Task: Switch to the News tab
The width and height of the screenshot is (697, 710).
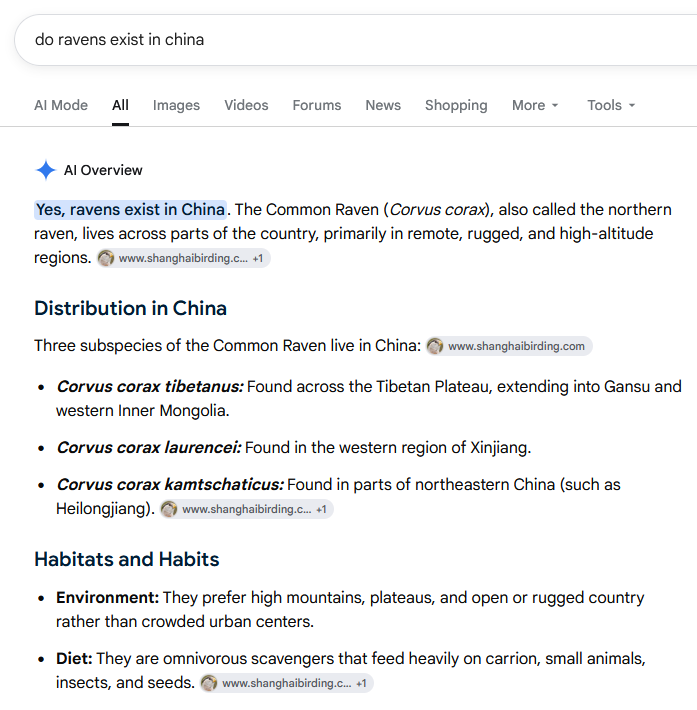Action: 383,105
